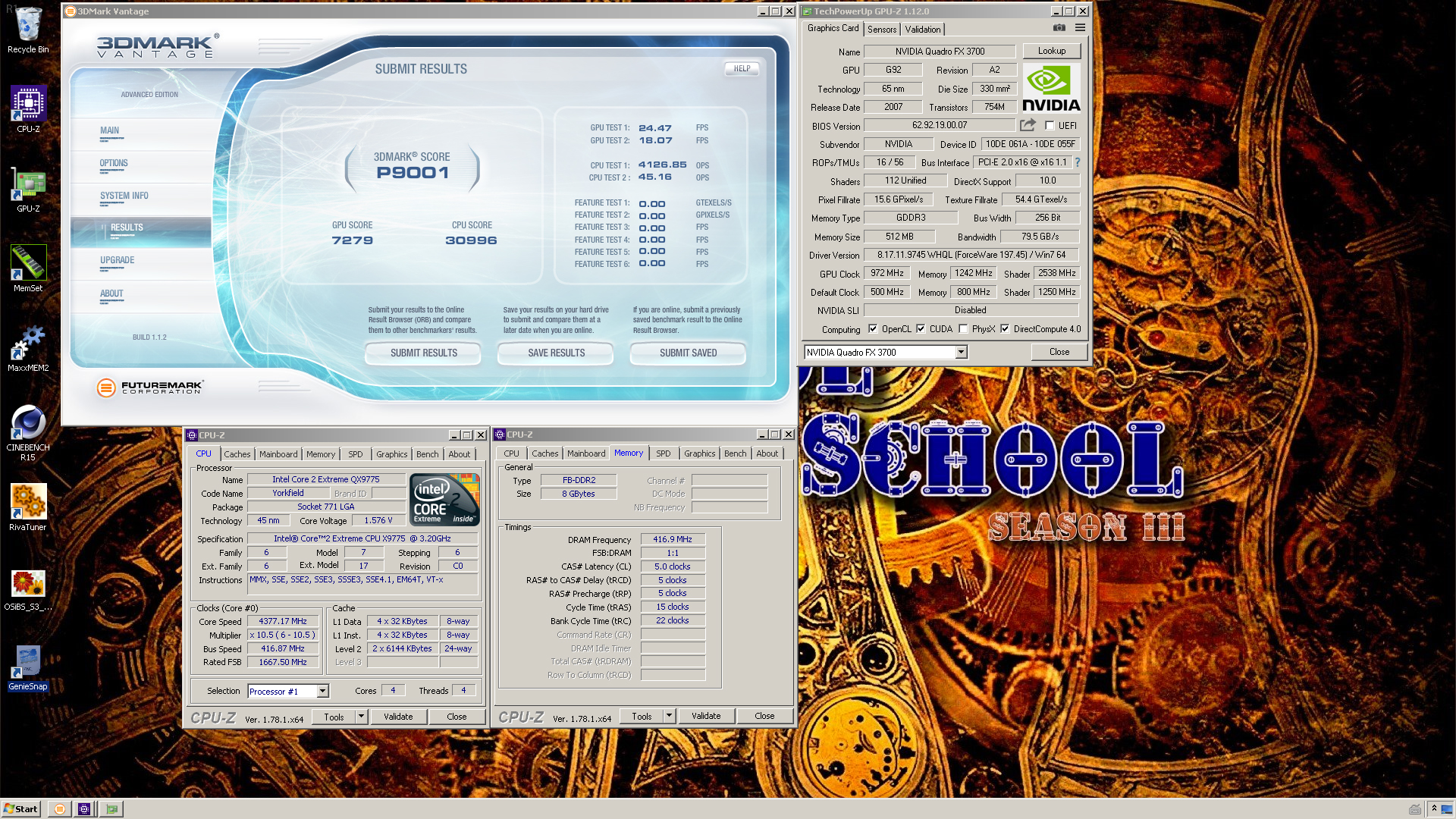Open Graphics tab in CPU-Z CPU window
The image size is (1456, 819).
click(391, 454)
